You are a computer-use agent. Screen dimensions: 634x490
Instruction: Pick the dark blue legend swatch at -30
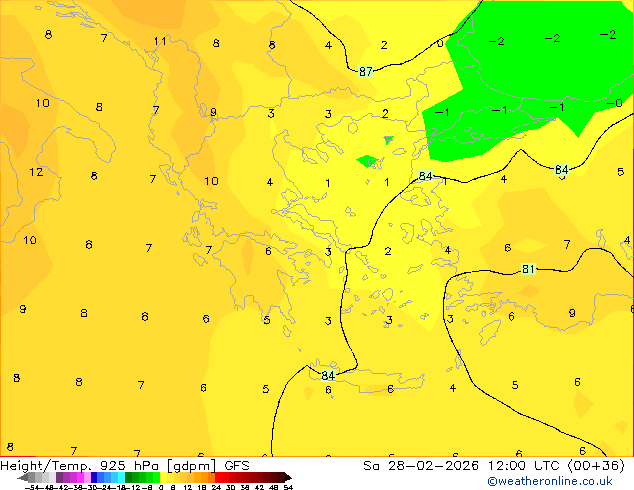point(94,477)
